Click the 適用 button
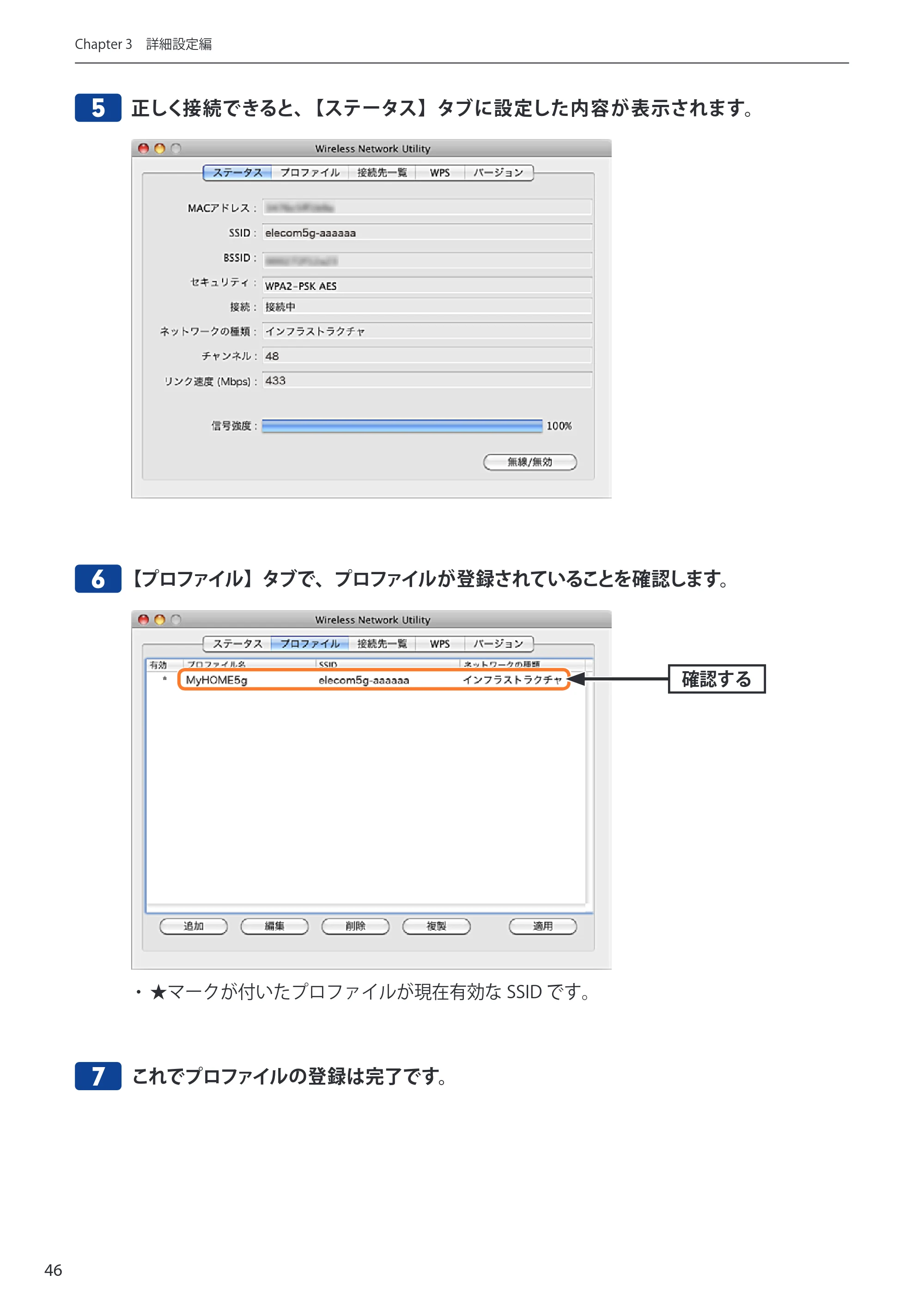This screenshot has width=924, height=1311. click(x=542, y=926)
